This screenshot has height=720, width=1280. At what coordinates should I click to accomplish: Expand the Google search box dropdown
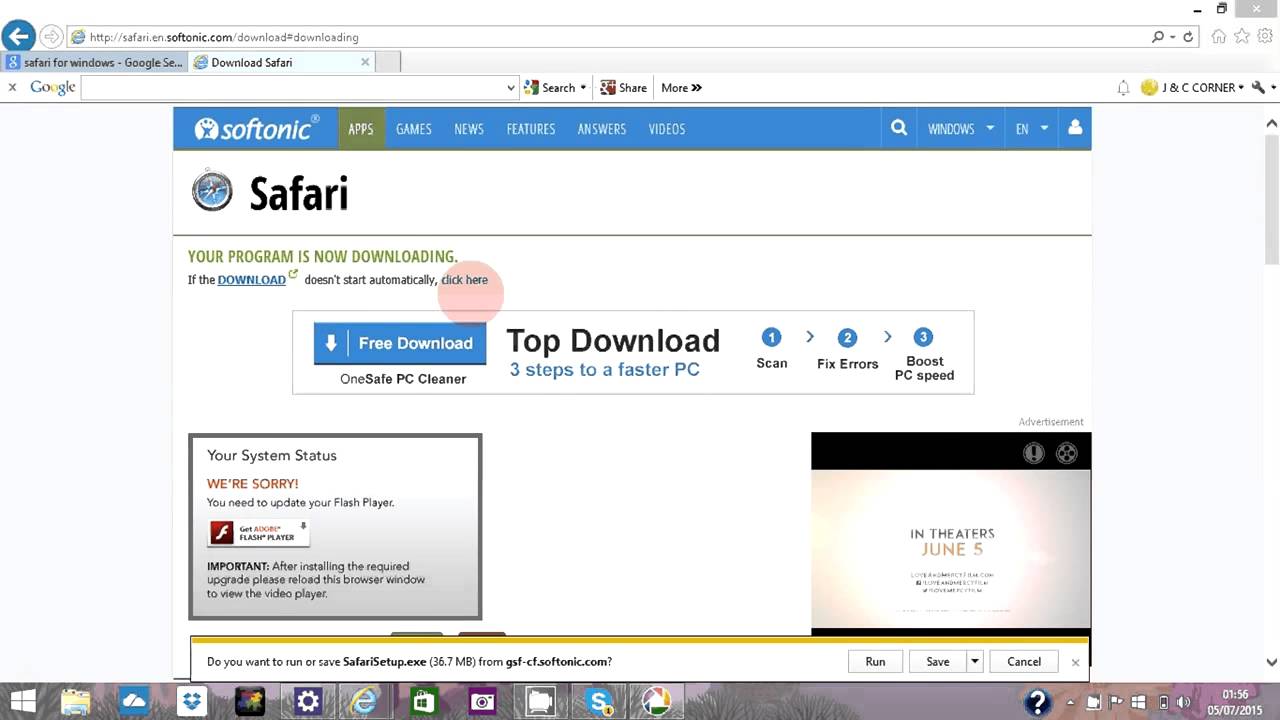(x=511, y=88)
